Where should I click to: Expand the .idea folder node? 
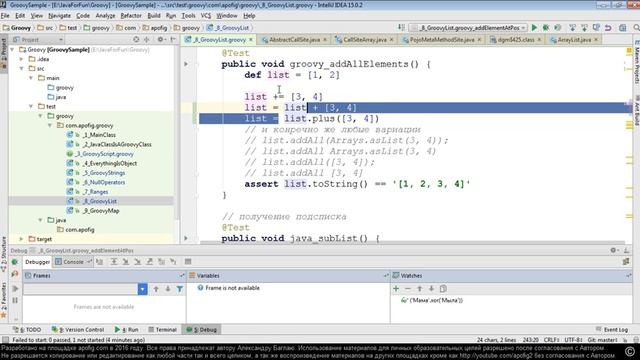click(22, 59)
